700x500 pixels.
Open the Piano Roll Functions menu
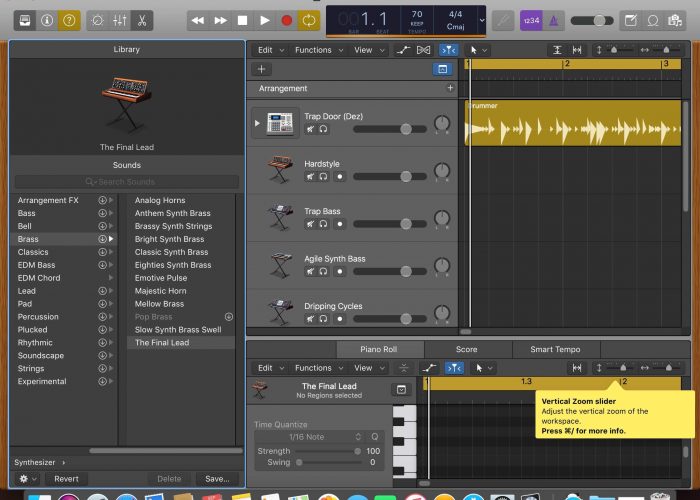pyautogui.click(x=319, y=368)
